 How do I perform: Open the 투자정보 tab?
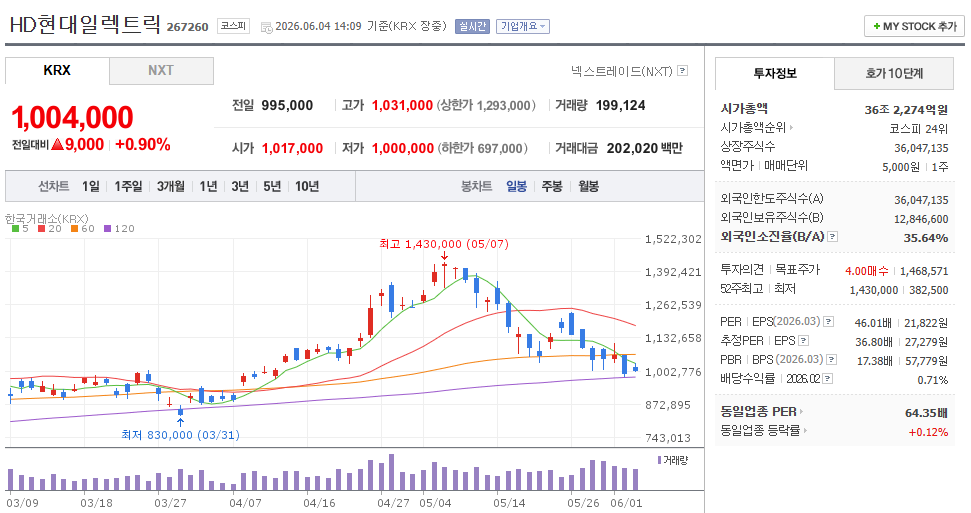(x=775, y=73)
